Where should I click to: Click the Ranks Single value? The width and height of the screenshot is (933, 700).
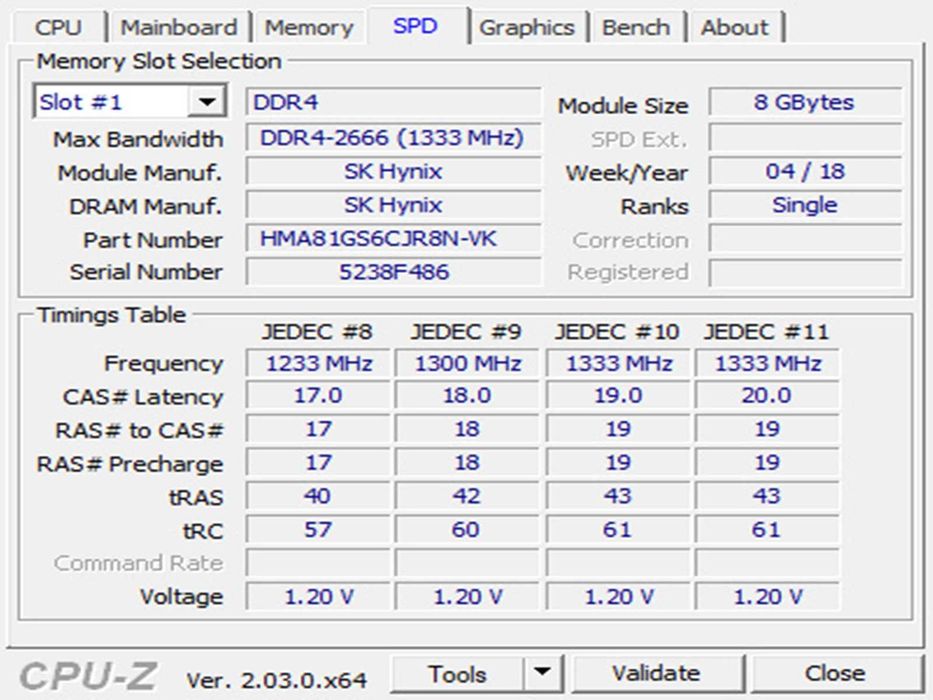(x=805, y=205)
